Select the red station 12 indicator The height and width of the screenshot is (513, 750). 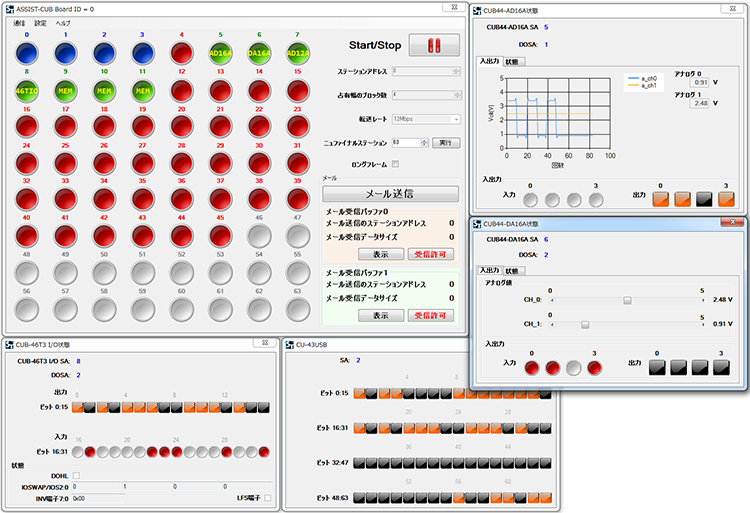pyautogui.click(x=182, y=90)
